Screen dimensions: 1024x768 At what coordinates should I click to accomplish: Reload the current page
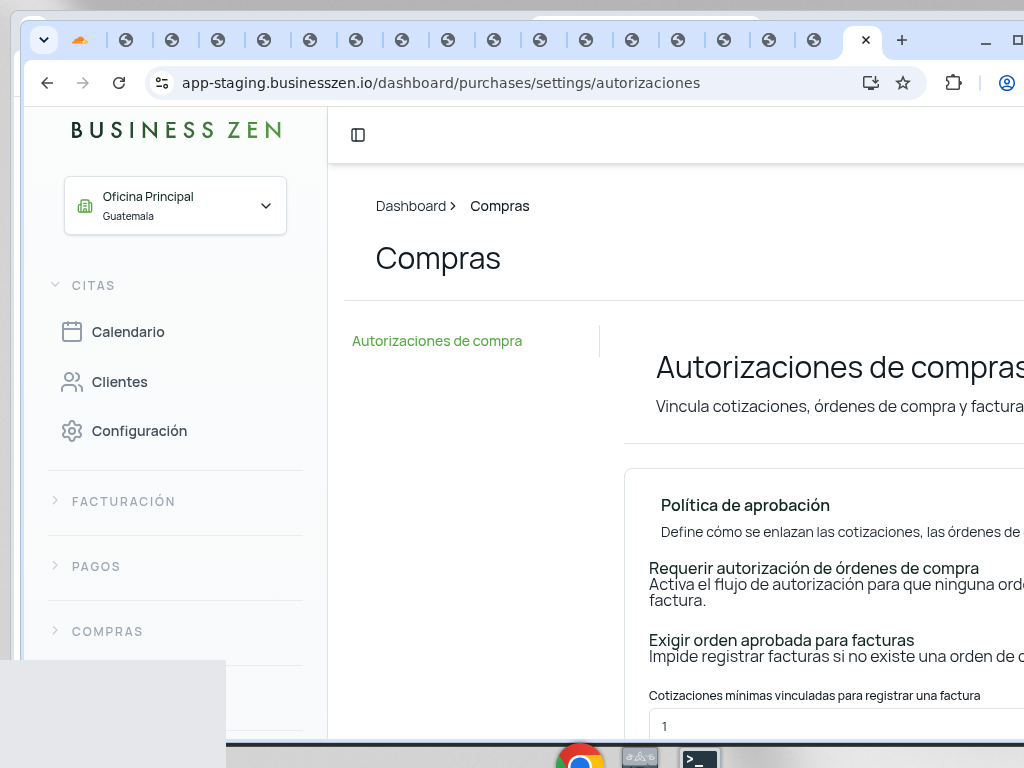click(119, 83)
